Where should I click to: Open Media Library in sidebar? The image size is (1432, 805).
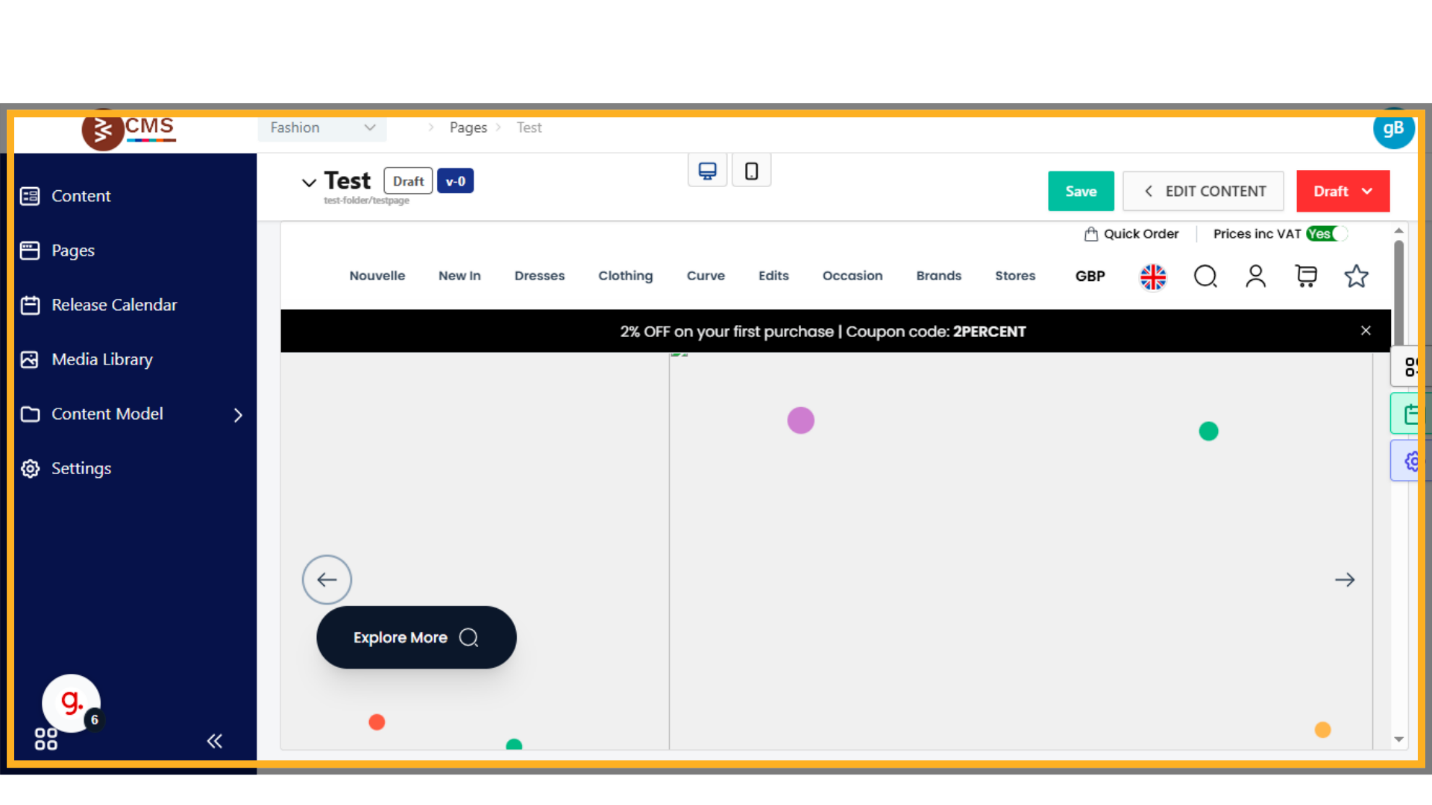point(102,359)
